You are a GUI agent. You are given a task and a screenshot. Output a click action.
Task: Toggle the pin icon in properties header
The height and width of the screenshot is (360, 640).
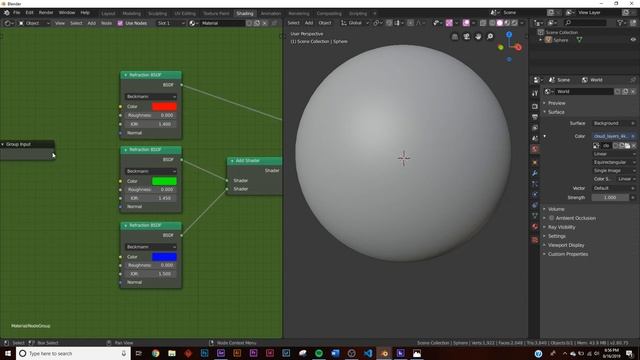pos(633,80)
